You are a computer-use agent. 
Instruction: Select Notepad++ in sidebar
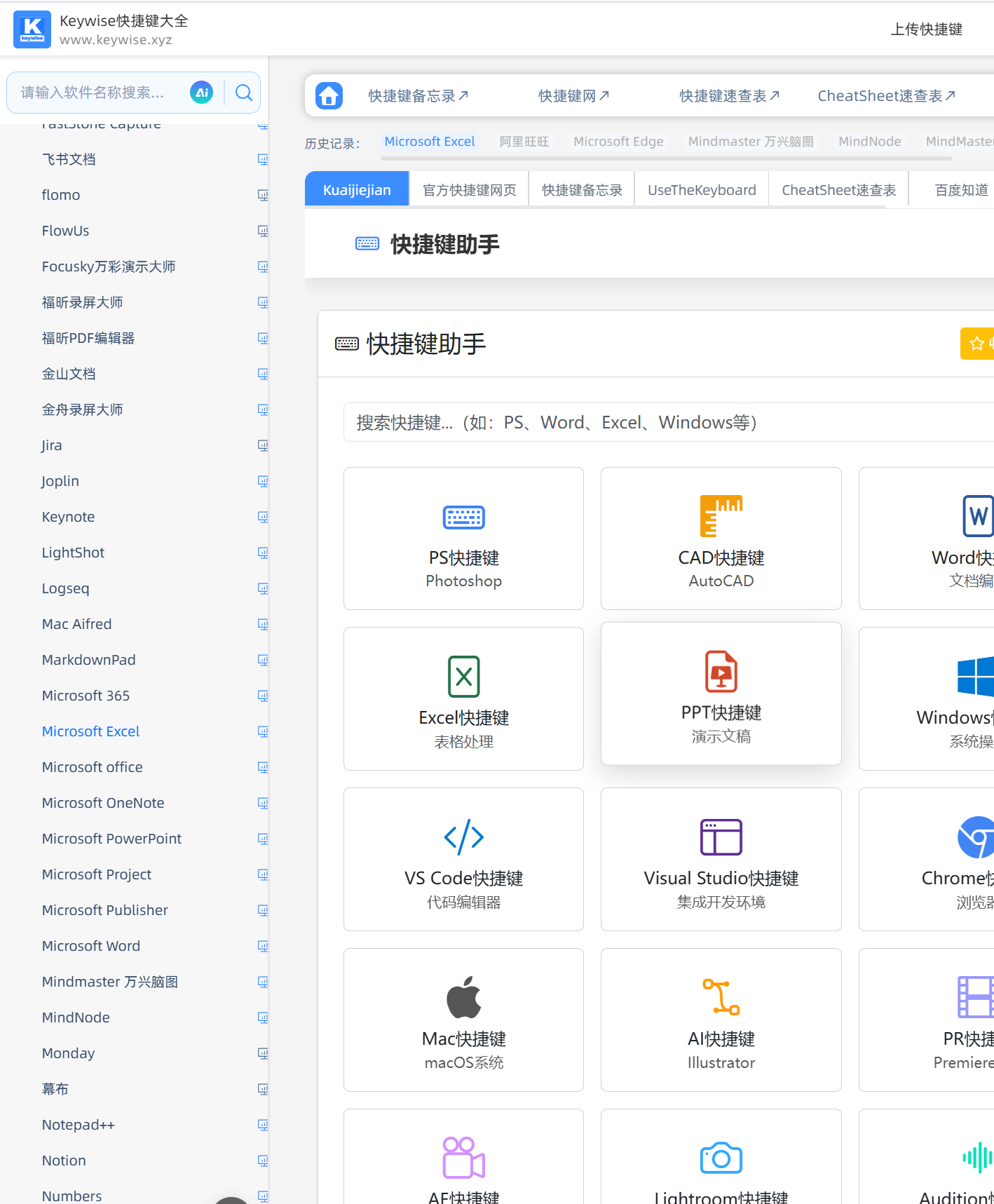click(x=78, y=1125)
